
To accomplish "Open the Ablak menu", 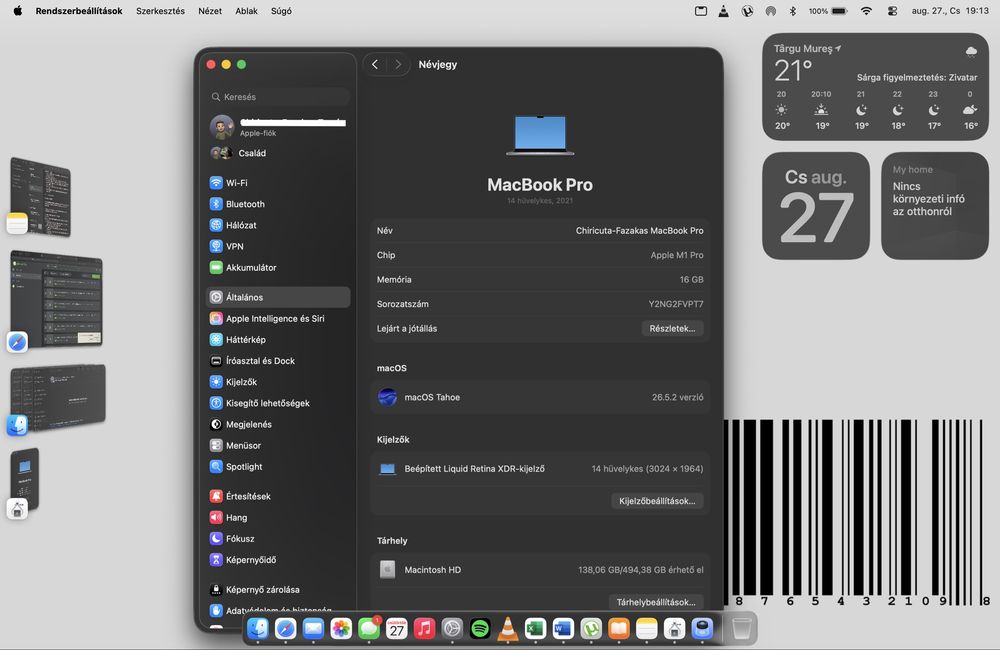I will [x=246, y=11].
